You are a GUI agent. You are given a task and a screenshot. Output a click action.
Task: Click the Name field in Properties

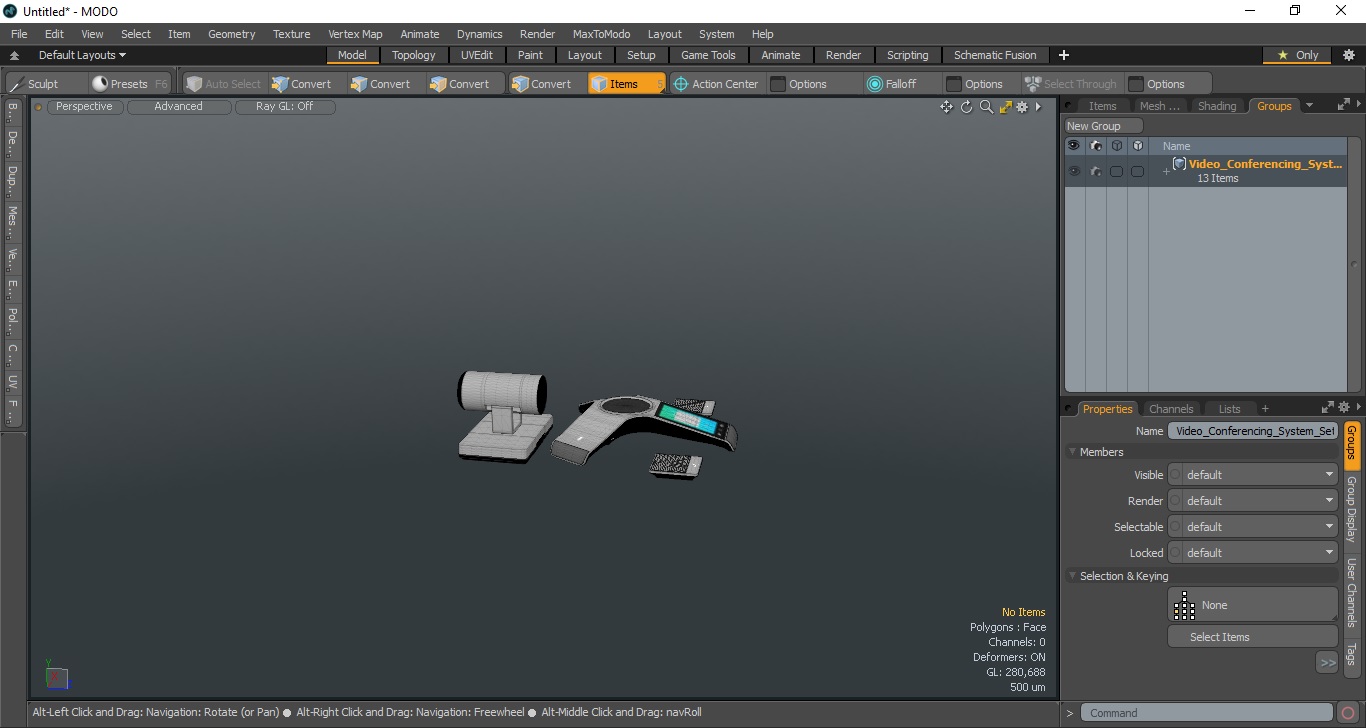[x=1253, y=431]
